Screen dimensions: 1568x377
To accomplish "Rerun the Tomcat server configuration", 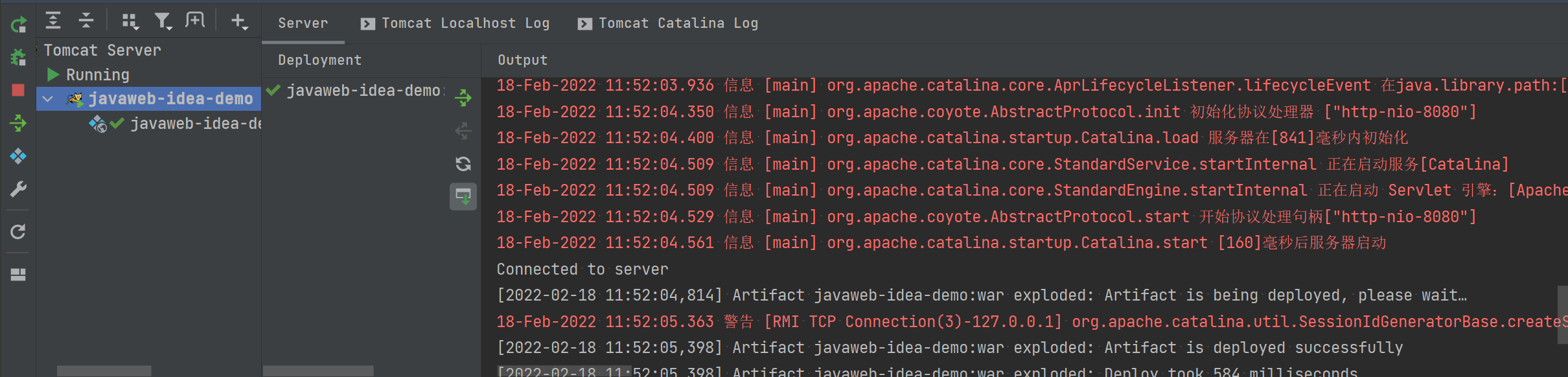I will (x=18, y=25).
